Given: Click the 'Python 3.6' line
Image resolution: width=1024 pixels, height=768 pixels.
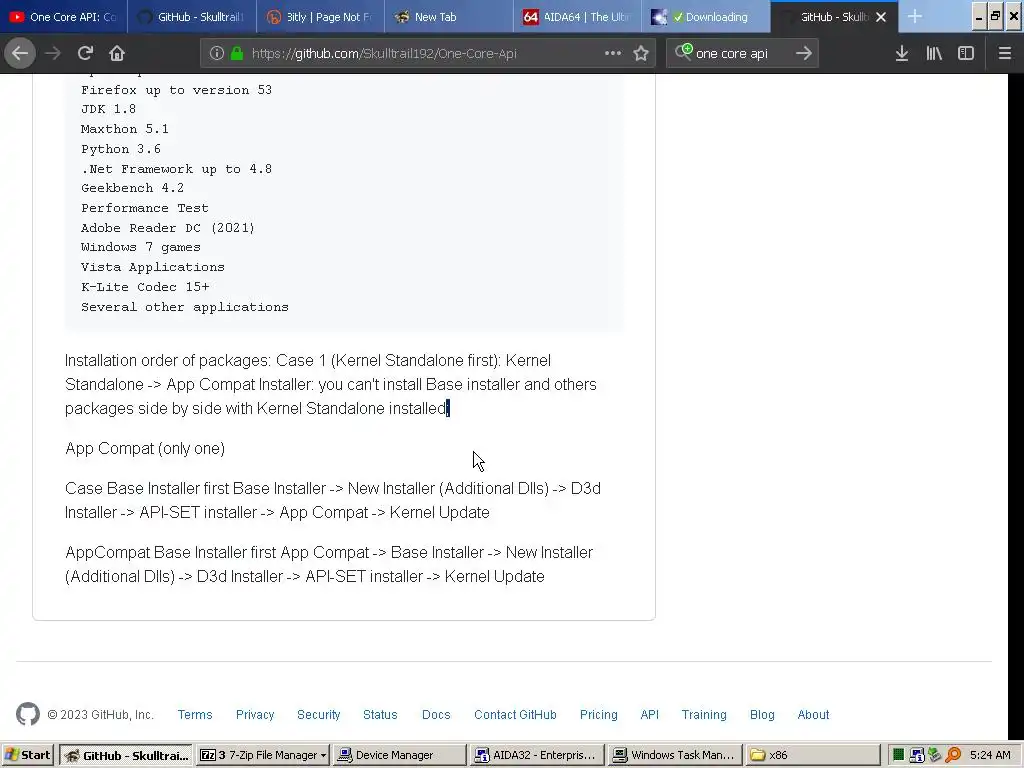Looking at the screenshot, I should [x=121, y=149].
